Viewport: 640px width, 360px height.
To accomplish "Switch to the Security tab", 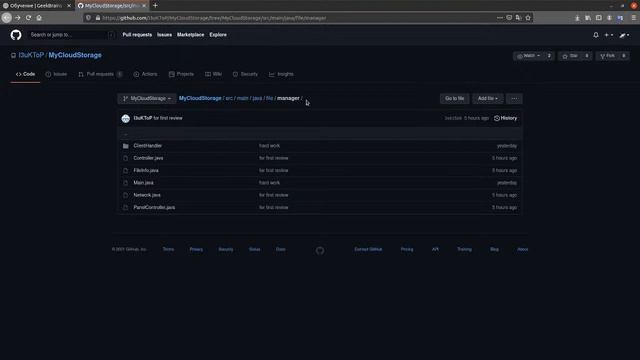I will click(245, 74).
